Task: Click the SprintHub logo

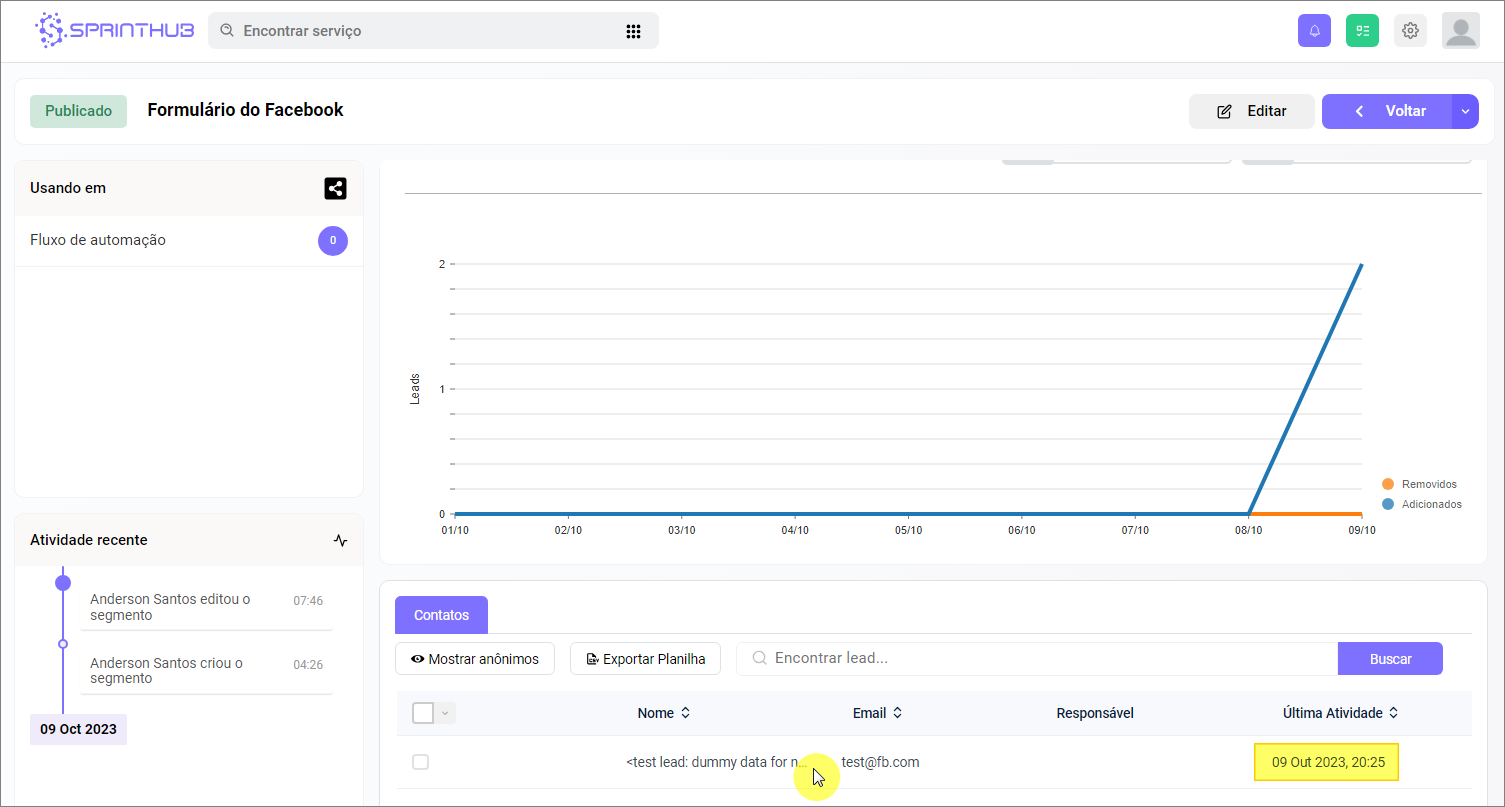Action: click(x=114, y=31)
